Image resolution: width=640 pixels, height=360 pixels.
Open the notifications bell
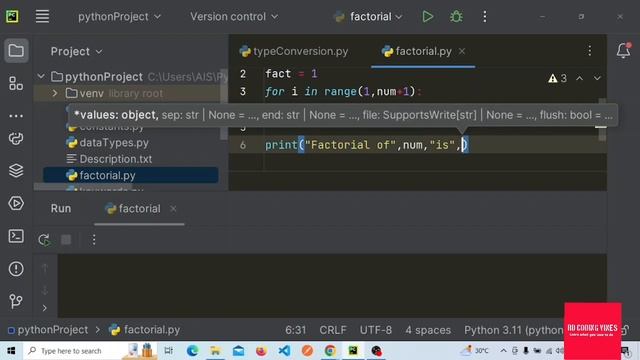click(x=623, y=51)
